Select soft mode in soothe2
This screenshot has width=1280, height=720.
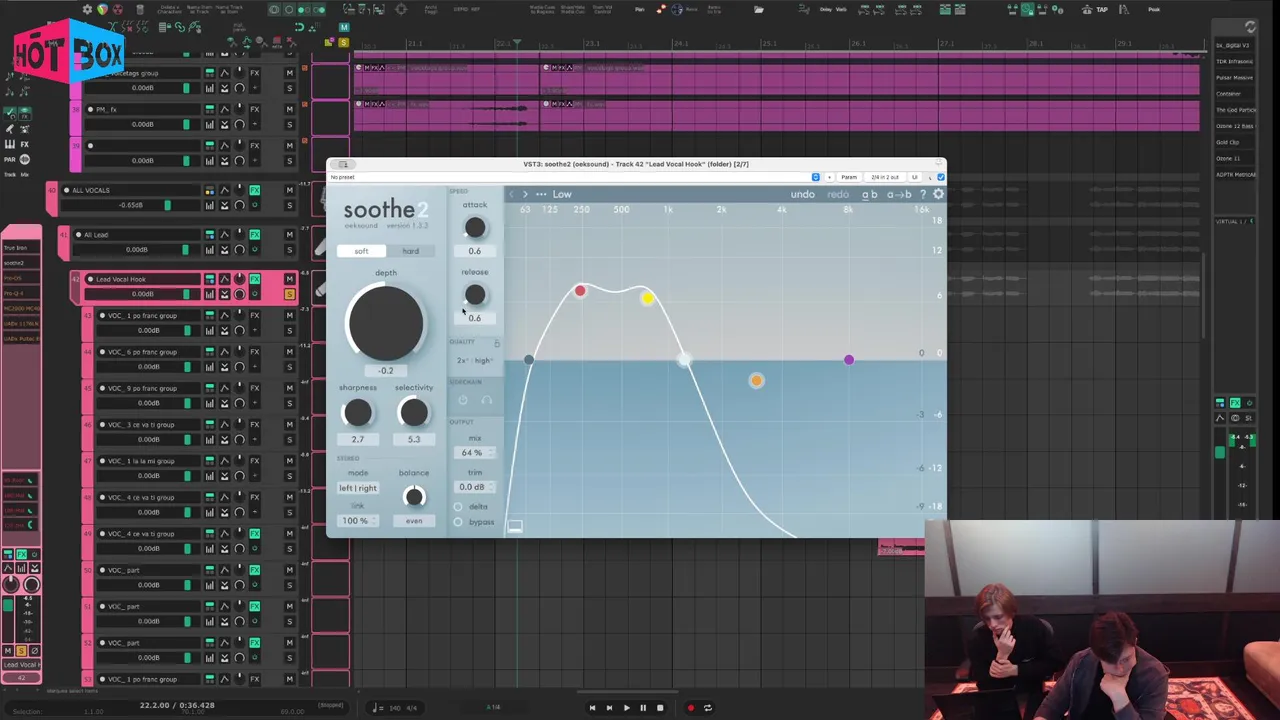click(x=361, y=251)
